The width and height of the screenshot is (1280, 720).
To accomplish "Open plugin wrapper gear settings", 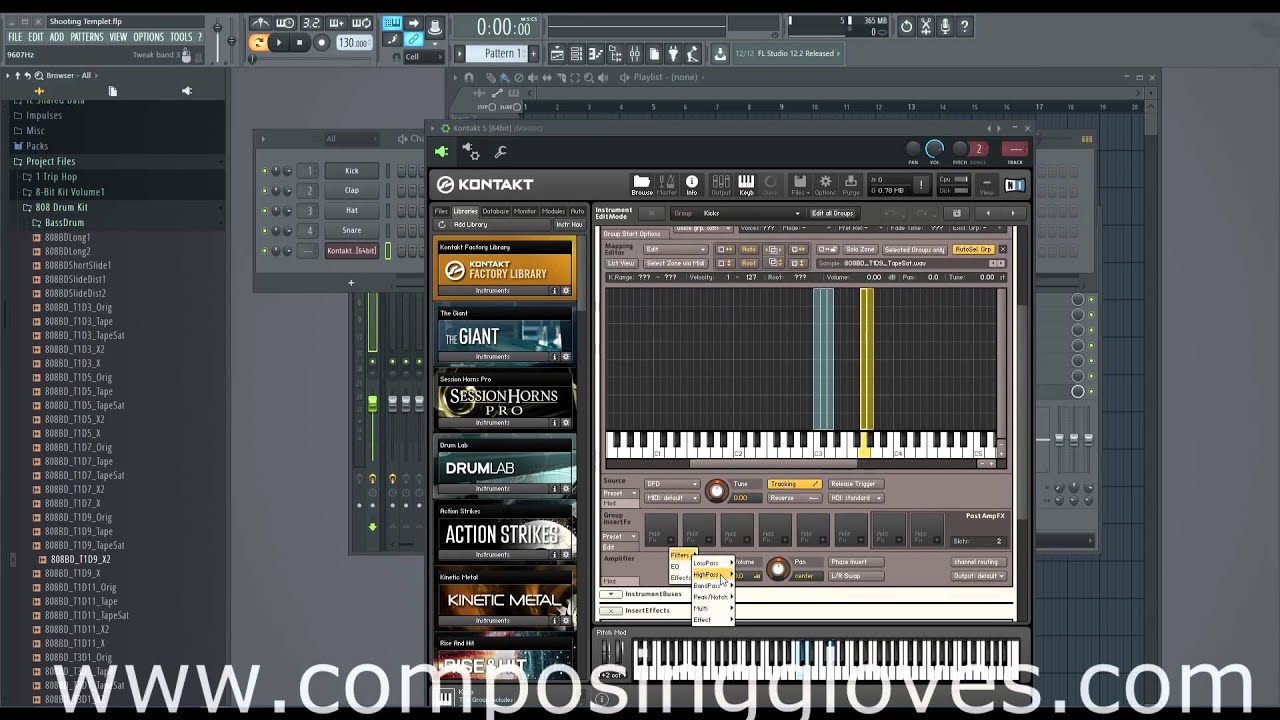I will coord(471,152).
